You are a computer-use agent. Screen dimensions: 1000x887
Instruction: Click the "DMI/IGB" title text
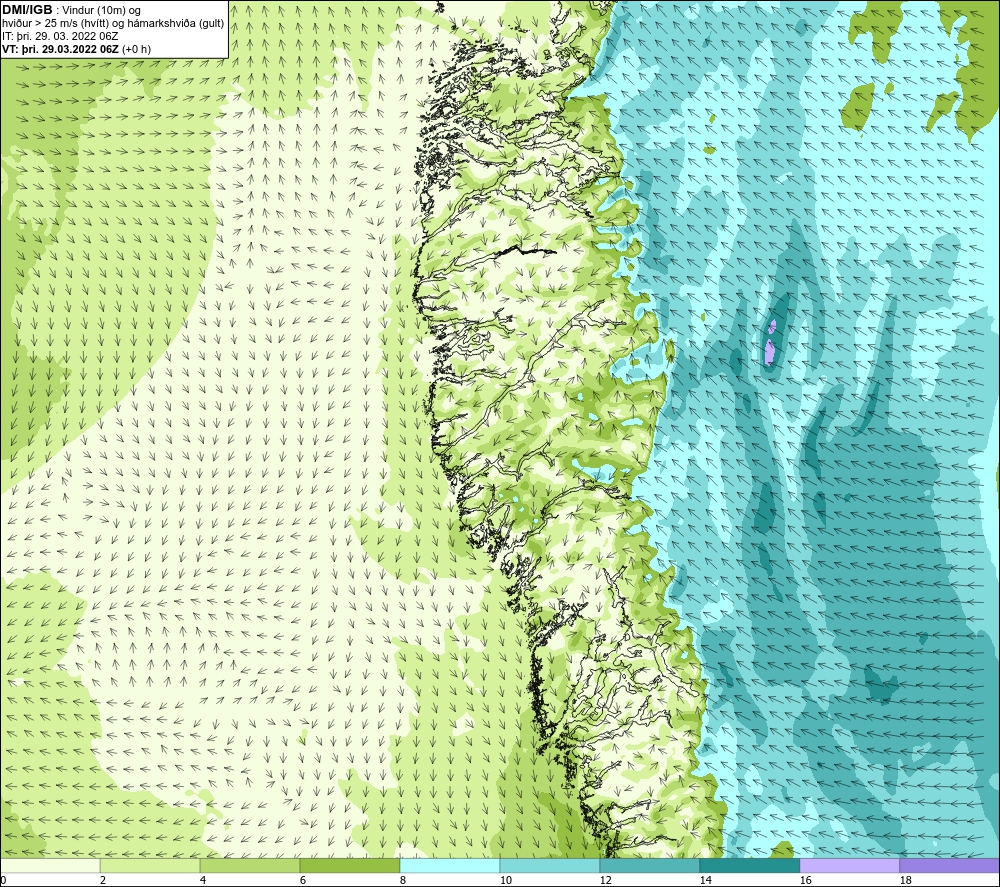[x=27, y=10]
